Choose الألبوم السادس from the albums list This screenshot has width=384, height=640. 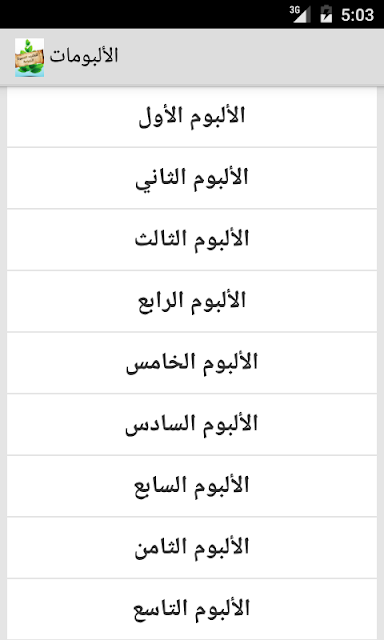coord(192,425)
